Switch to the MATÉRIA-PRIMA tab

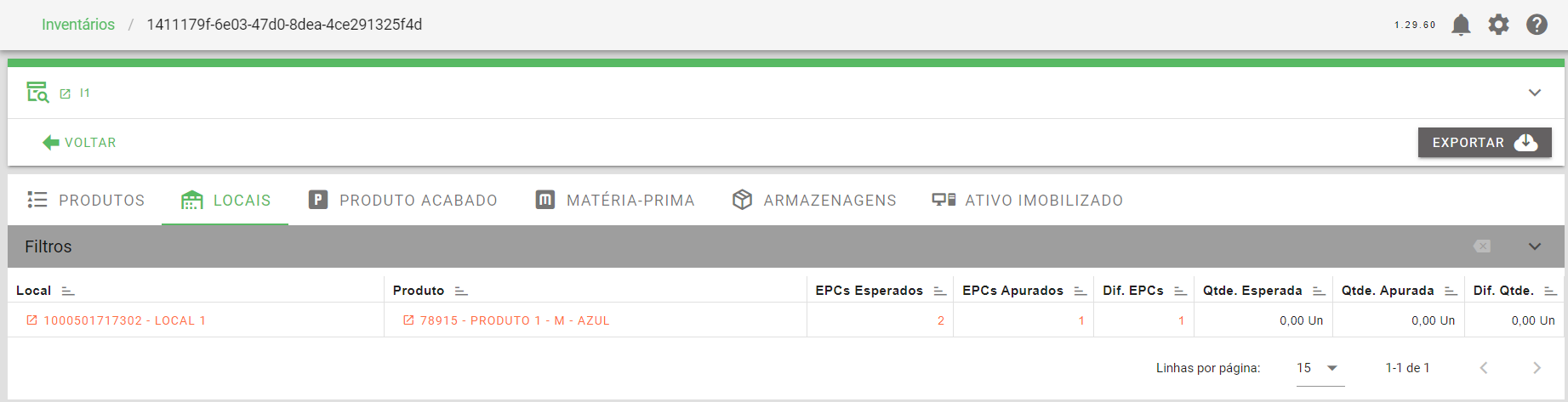pos(615,201)
